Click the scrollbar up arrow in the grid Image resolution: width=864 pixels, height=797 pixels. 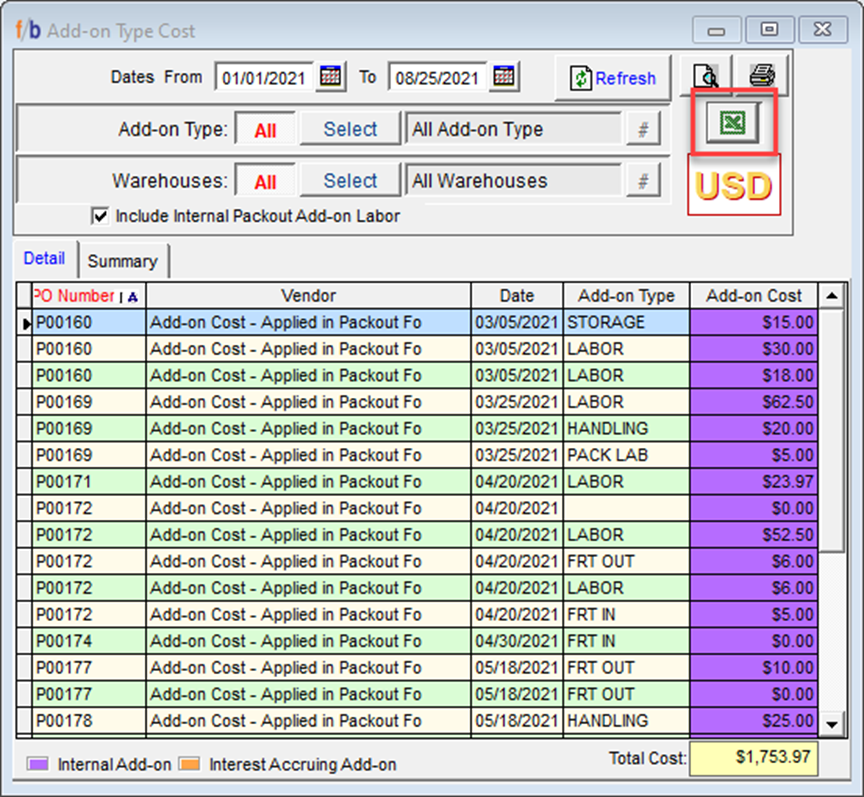831,296
